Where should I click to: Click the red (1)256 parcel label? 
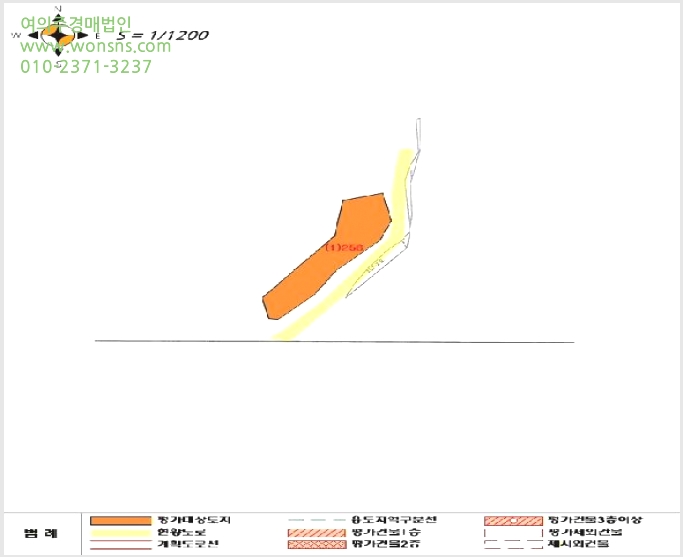344,247
